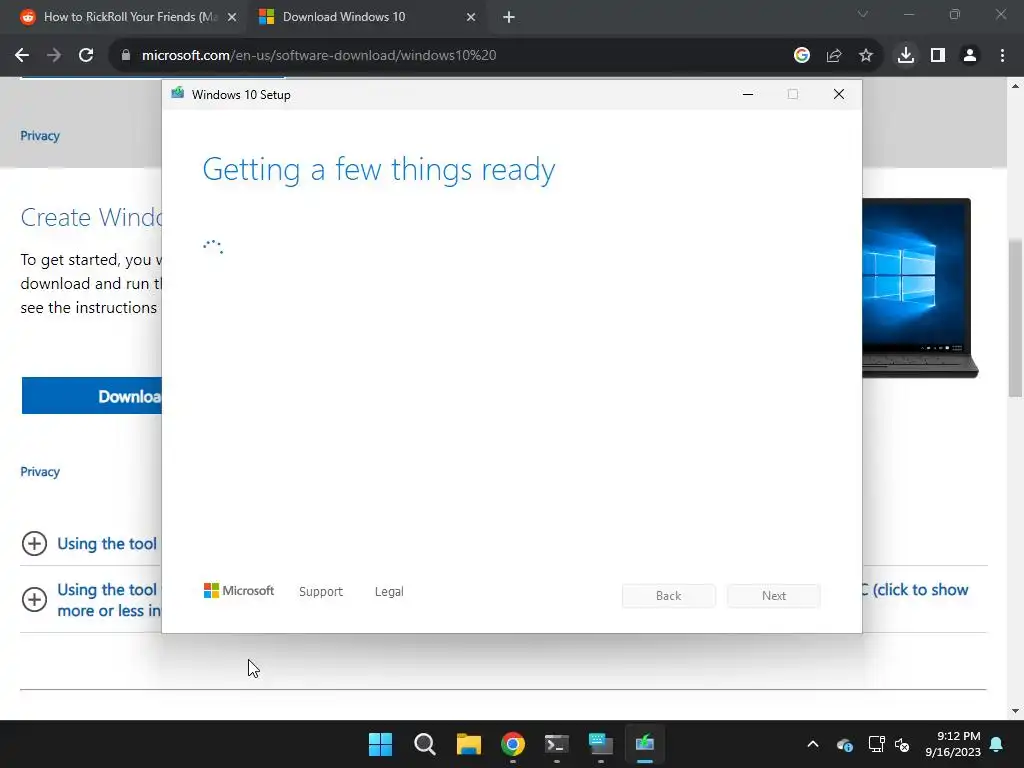
Task: Switch to Chrome on the taskbar
Action: click(x=513, y=744)
